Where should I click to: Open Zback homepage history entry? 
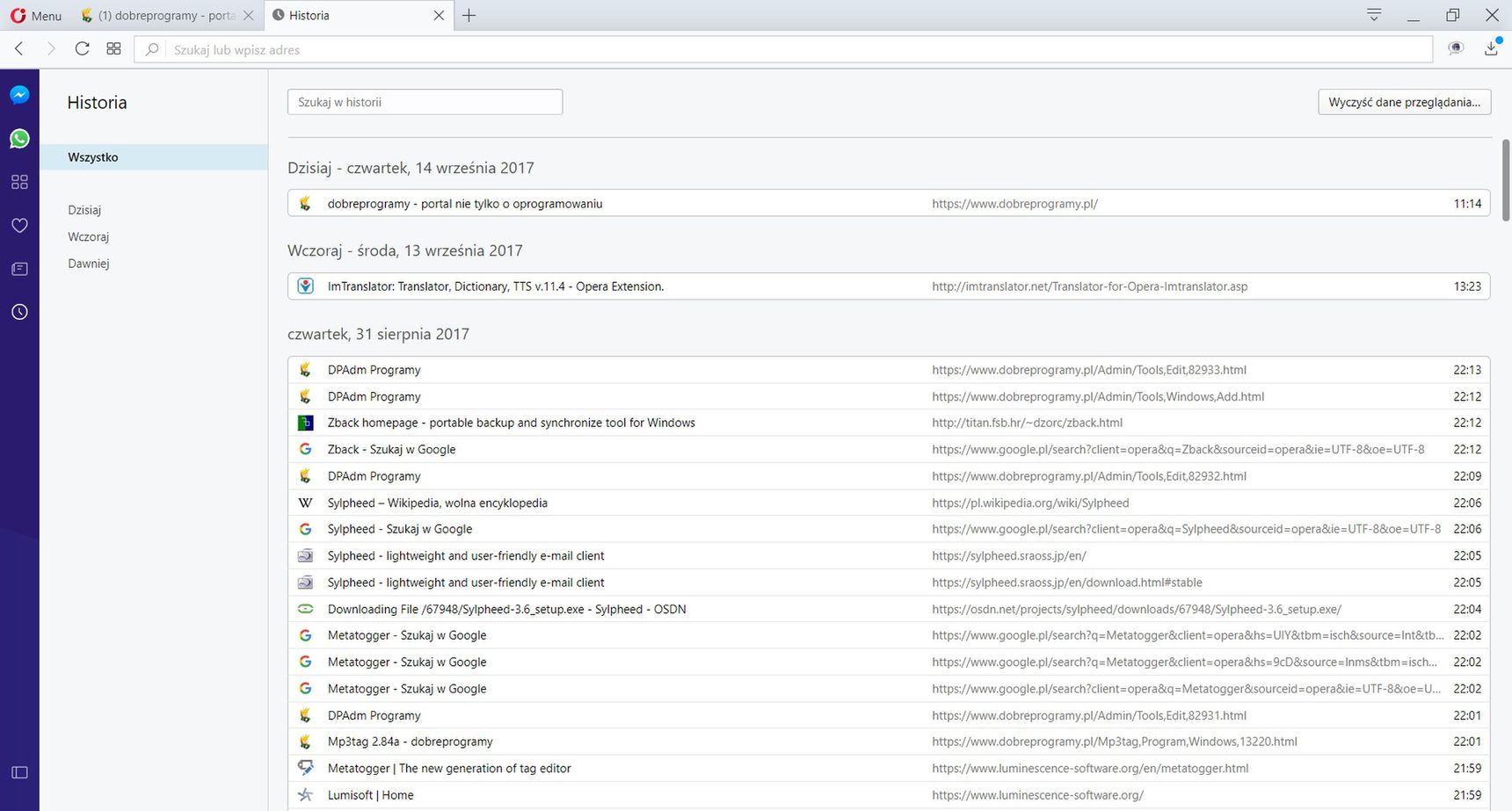(x=889, y=423)
